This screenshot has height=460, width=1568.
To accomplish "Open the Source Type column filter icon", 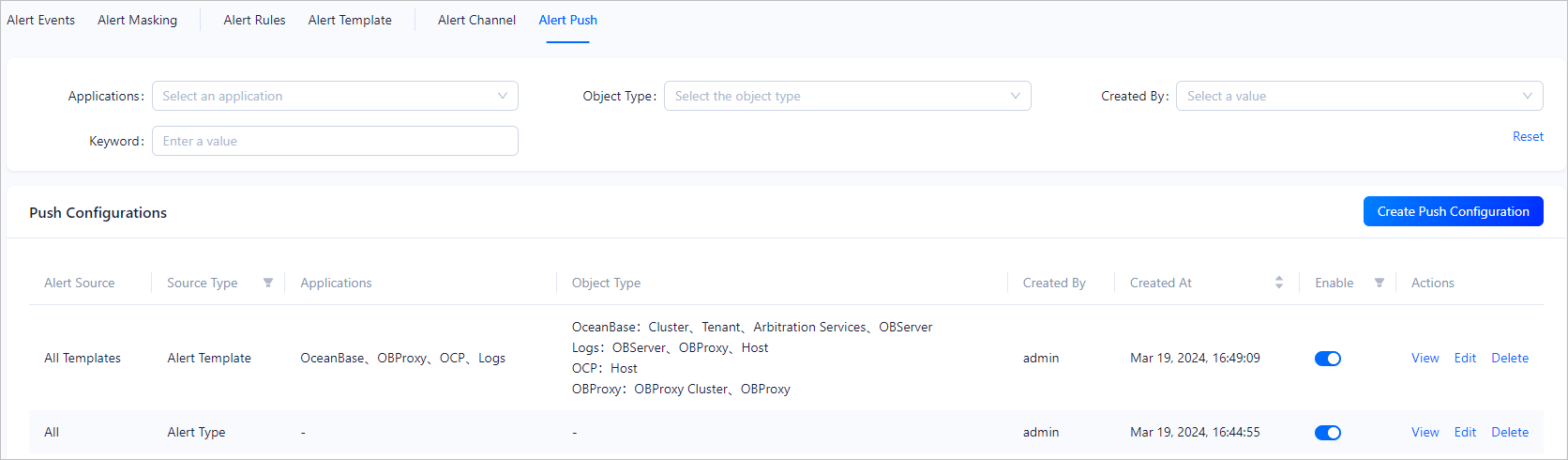I will pyautogui.click(x=267, y=283).
